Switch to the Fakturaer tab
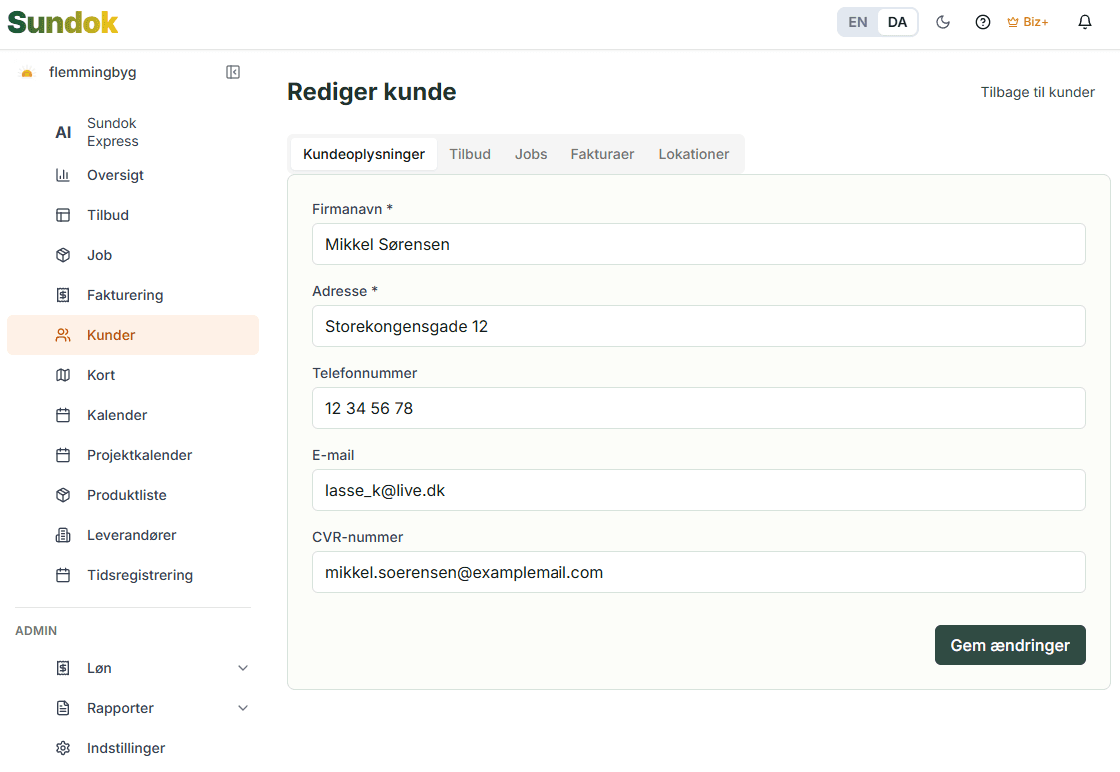Image resolution: width=1120 pixels, height=772 pixels. click(602, 154)
